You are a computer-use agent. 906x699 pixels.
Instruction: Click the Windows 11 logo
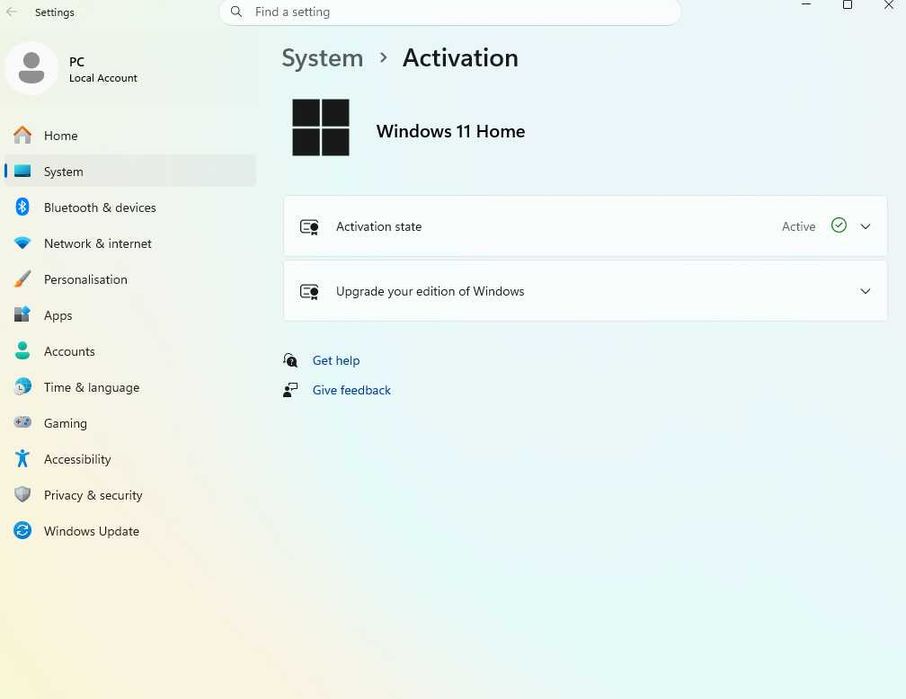[x=321, y=128]
